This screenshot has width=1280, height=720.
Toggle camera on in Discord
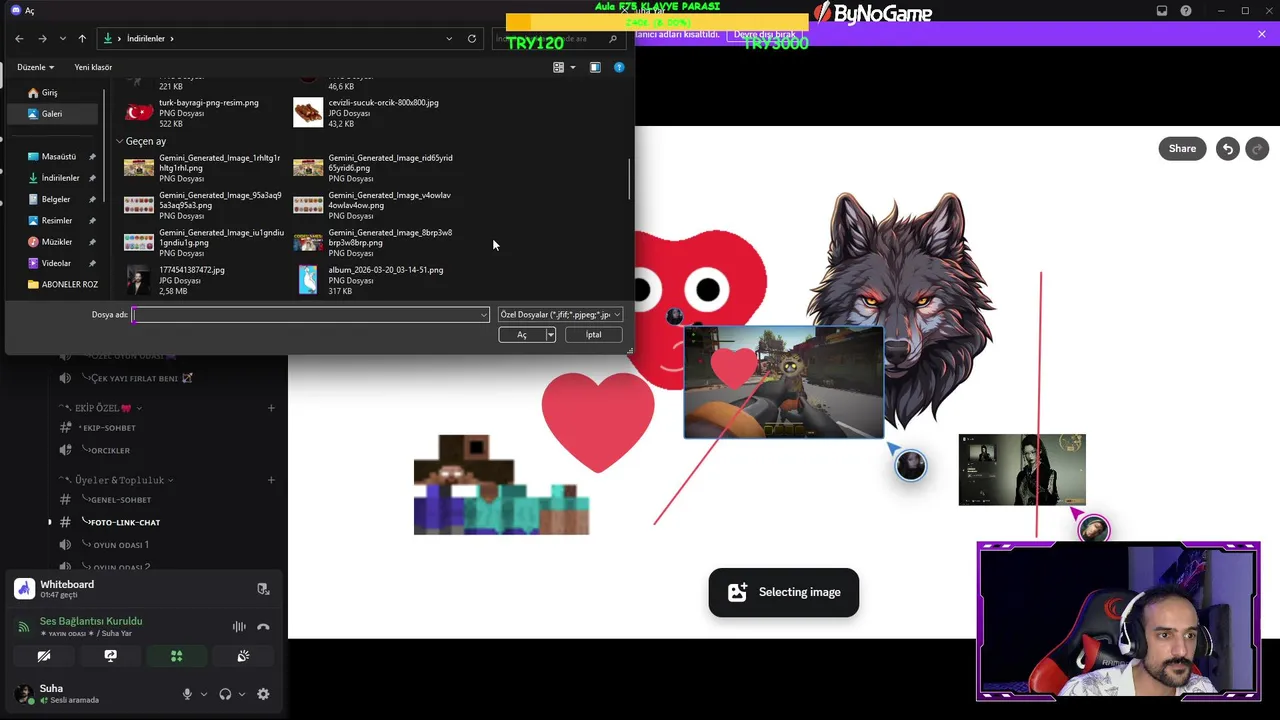coord(44,656)
